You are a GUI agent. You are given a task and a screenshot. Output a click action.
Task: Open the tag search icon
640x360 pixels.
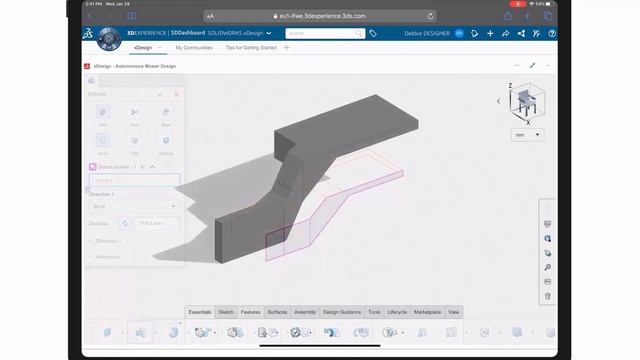[x=373, y=33]
